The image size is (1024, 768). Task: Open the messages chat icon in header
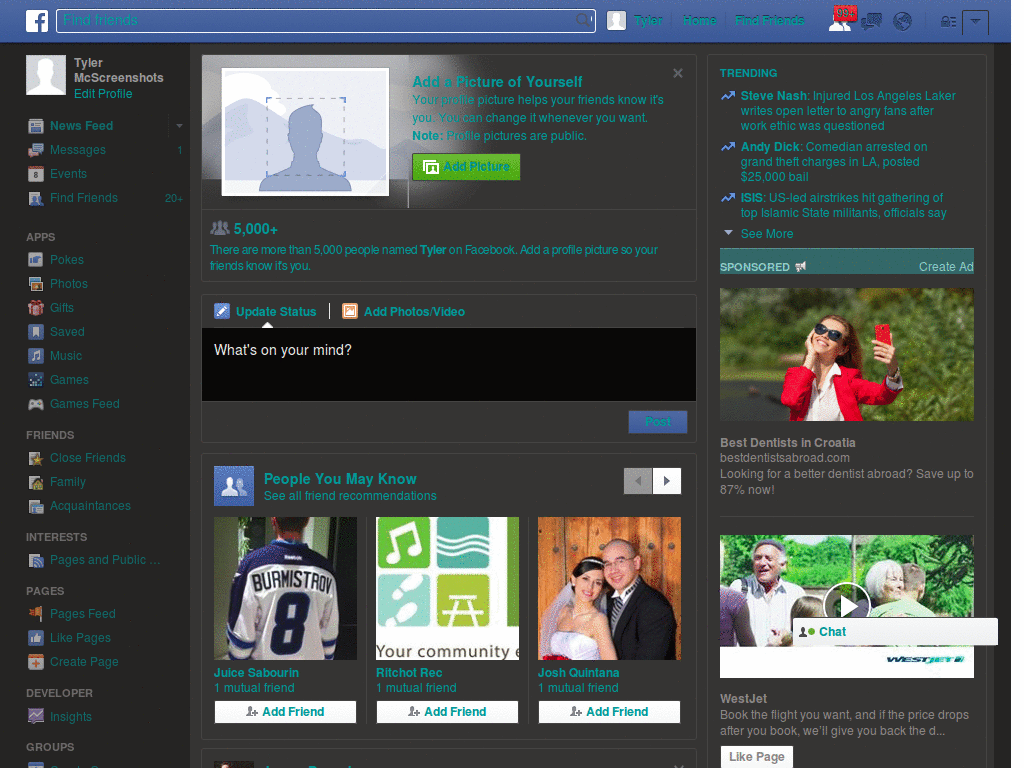(x=871, y=22)
